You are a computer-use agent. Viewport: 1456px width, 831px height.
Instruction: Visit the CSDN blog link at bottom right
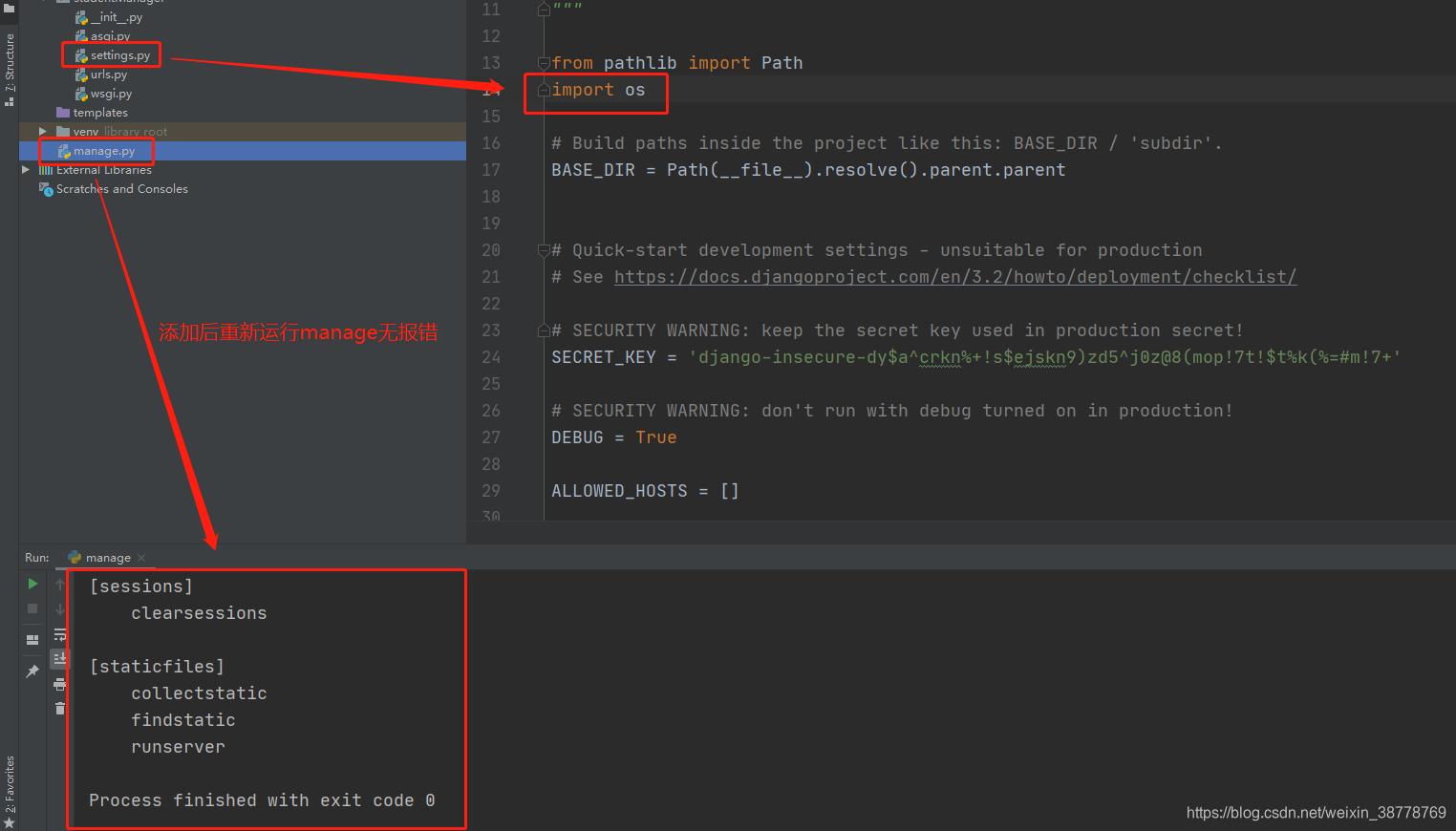(x=1316, y=812)
